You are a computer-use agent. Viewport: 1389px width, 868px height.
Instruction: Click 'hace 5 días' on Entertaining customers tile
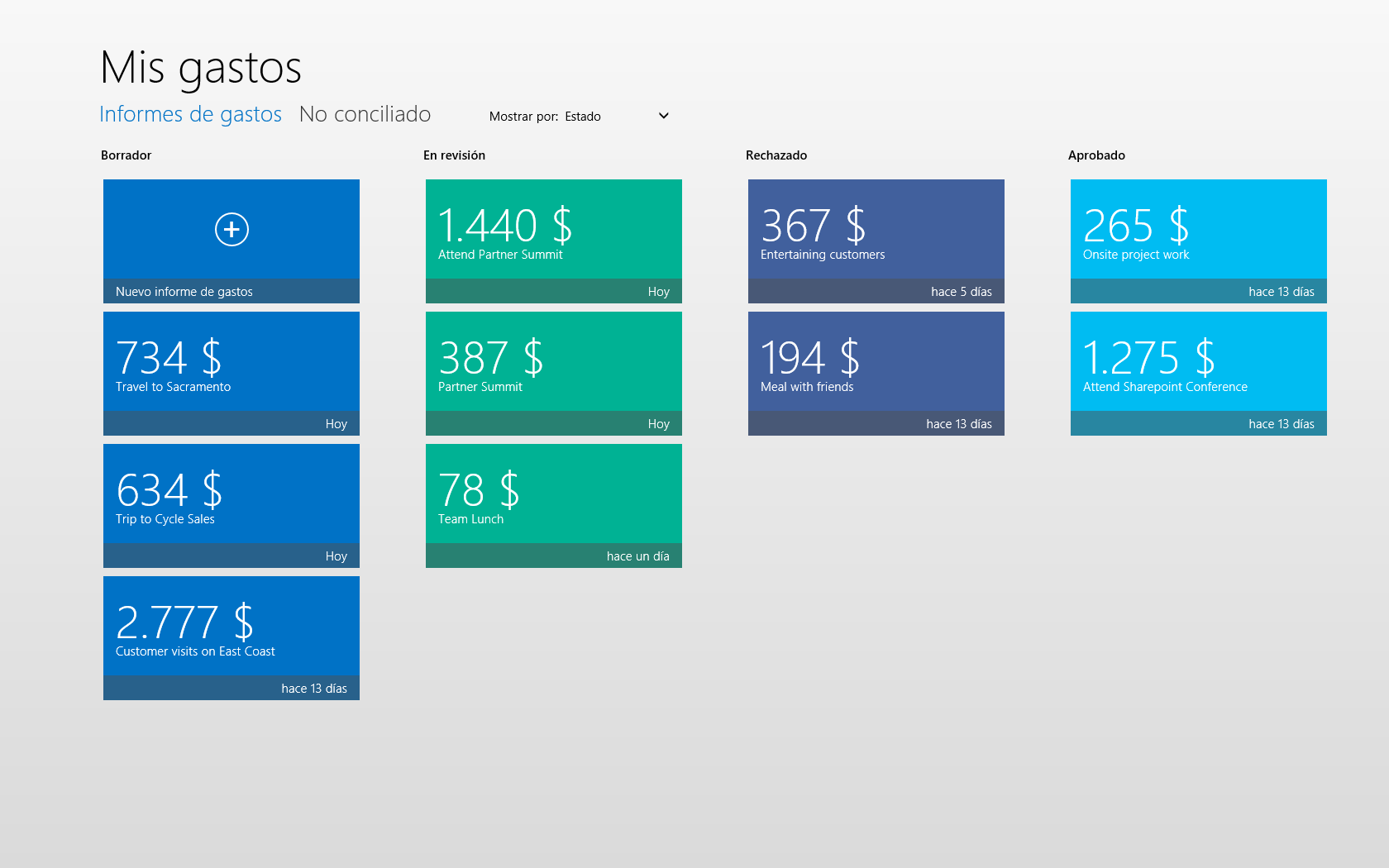pyautogui.click(x=961, y=292)
